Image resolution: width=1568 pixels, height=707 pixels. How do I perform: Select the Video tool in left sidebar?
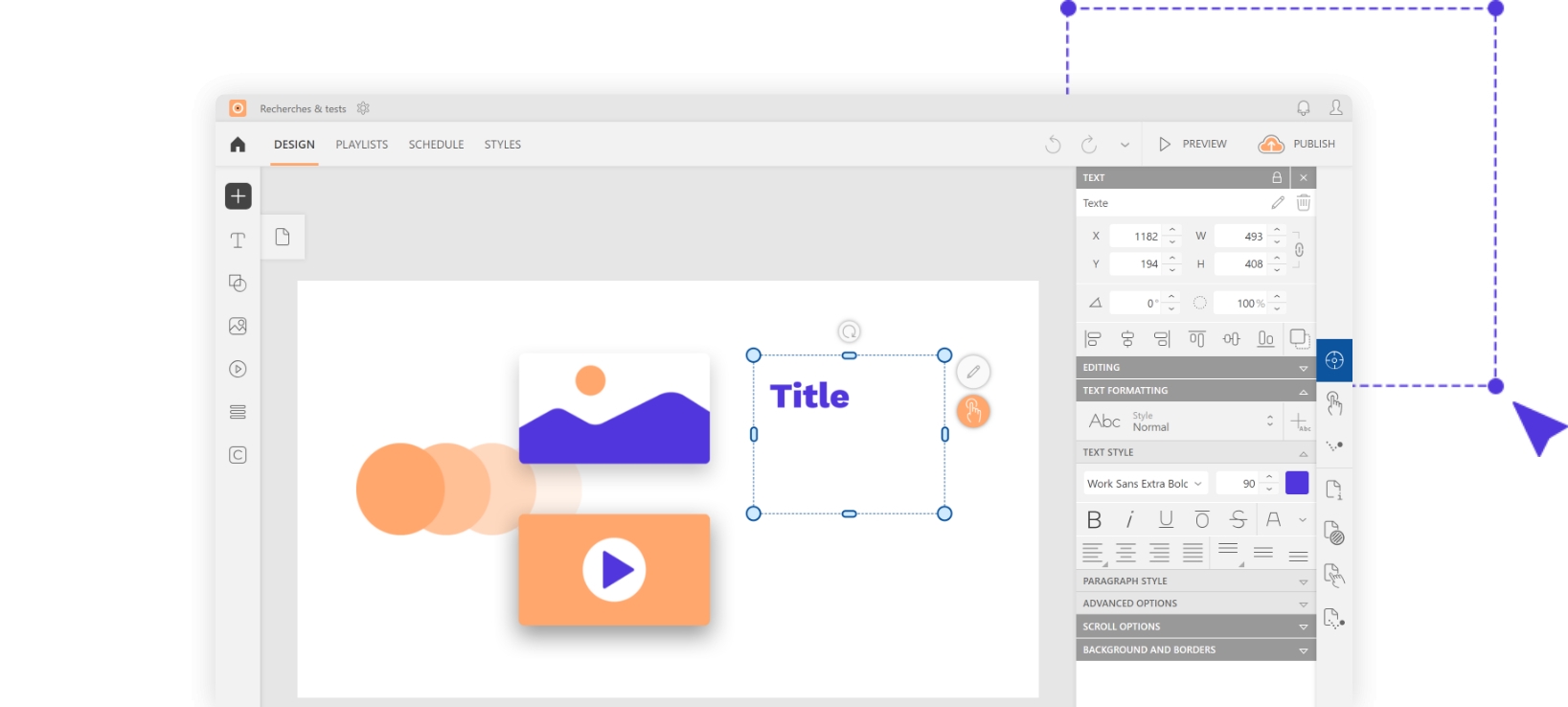pos(238,369)
